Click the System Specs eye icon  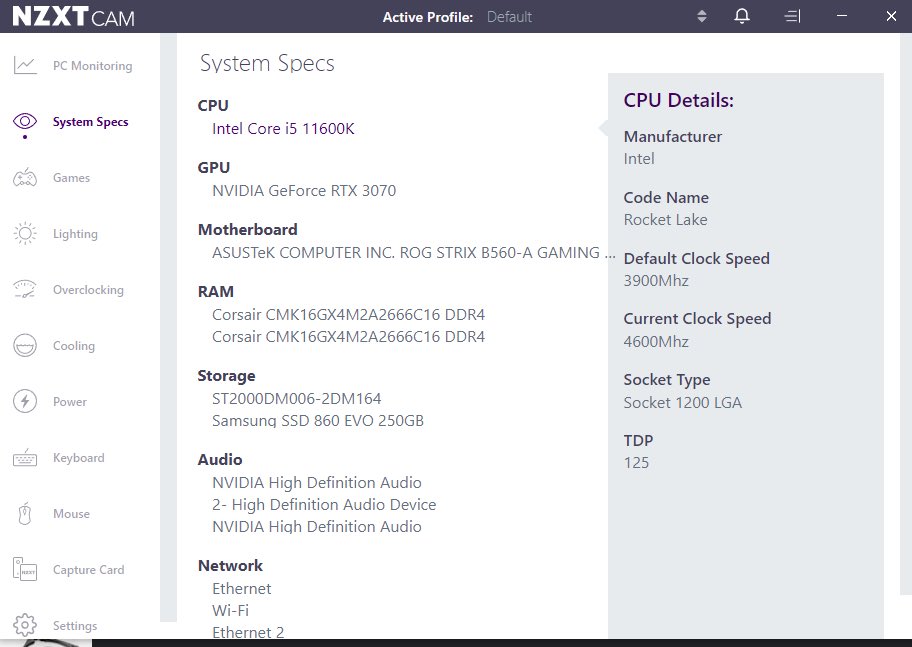click(25, 122)
